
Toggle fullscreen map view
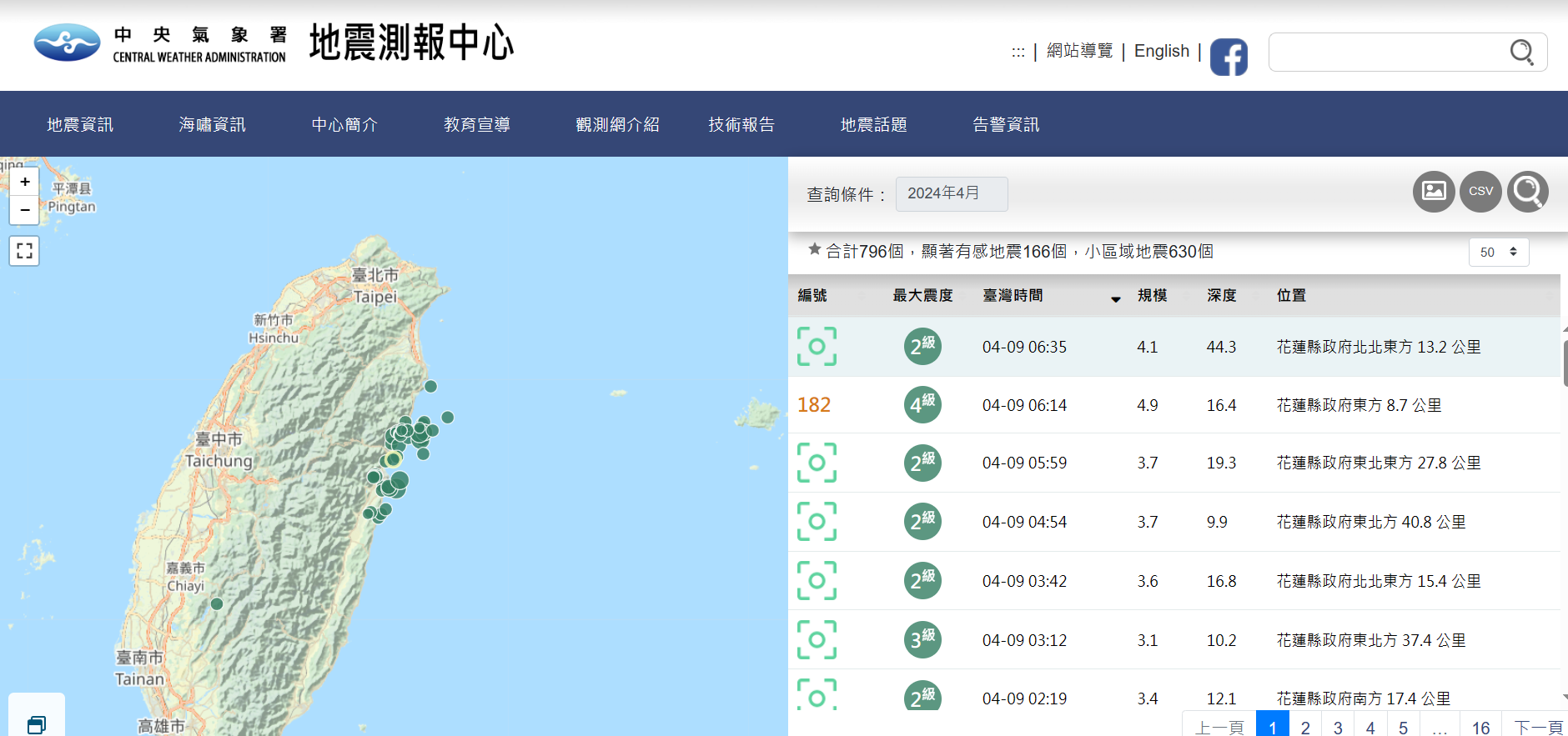pos(25,251)
